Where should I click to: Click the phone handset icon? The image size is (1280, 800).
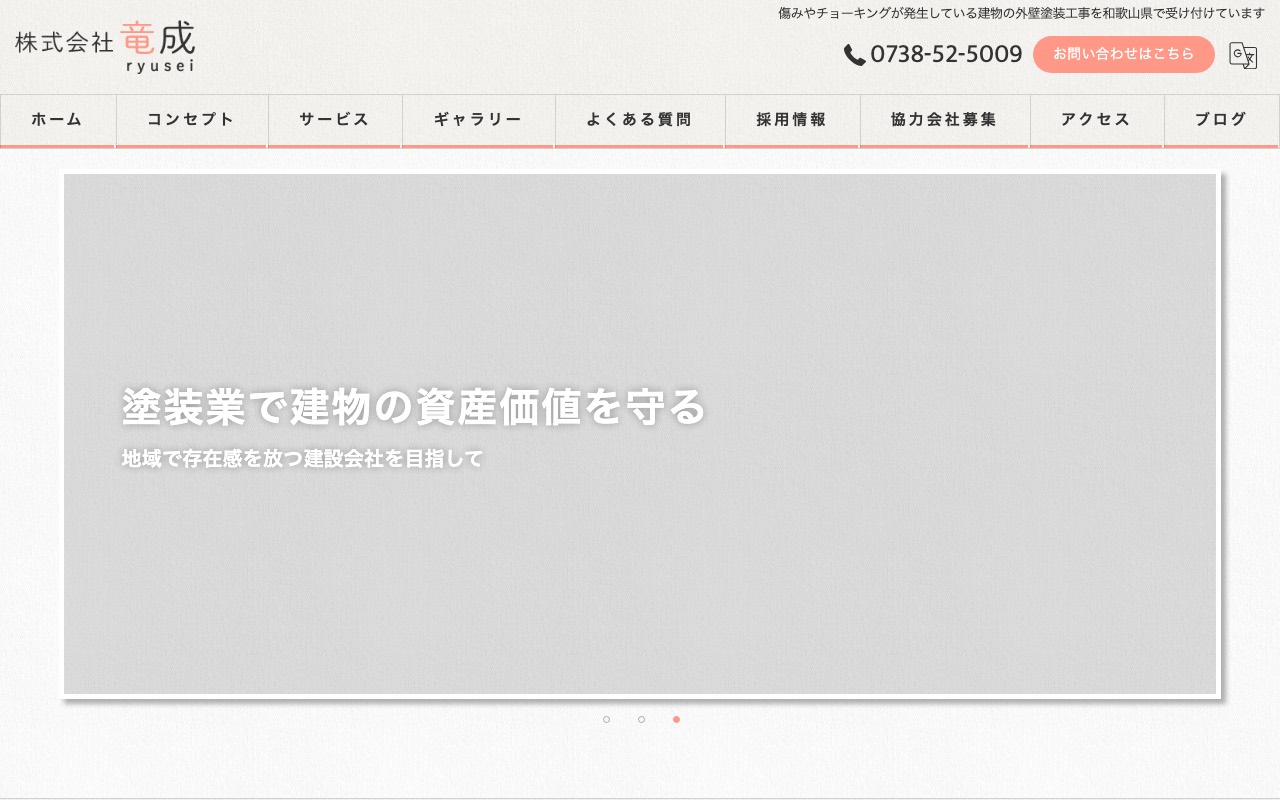(854, 55)
